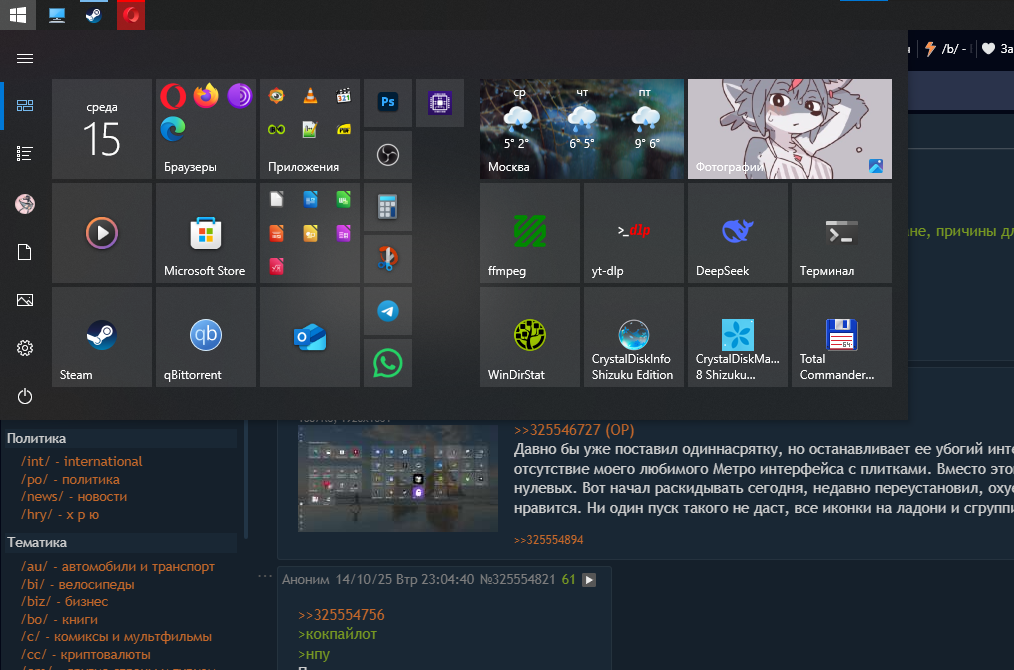This screenshot has height=670, width=1014.
Task: Launch ffmpeg tile
Action: [x=530, y=233]
